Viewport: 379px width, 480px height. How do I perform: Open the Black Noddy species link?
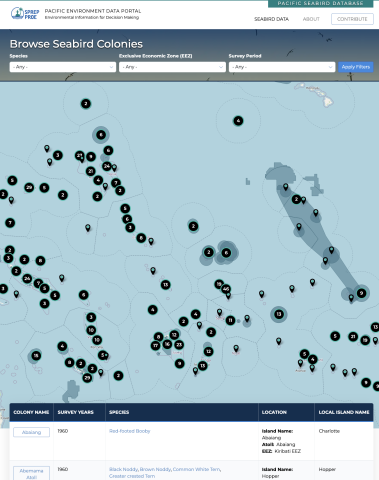[x=123, y=469]
